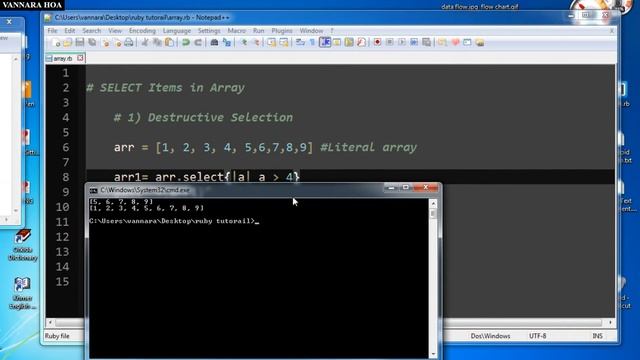Image resolution: width=640 pixels, height=360 pixels.
Task: Open the Encoding menu
Action: pos(142,31)
